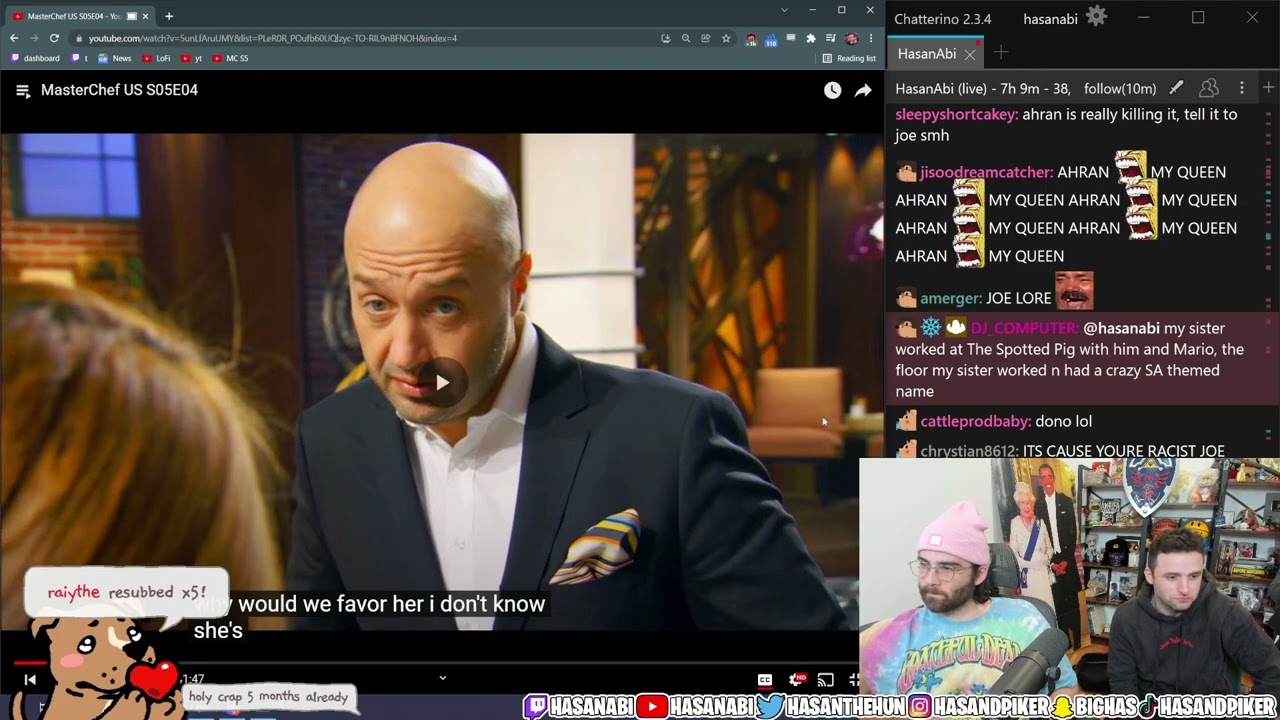
Task: Click the hasanabi account name in Chatterino
Action: coord(1051,18)
